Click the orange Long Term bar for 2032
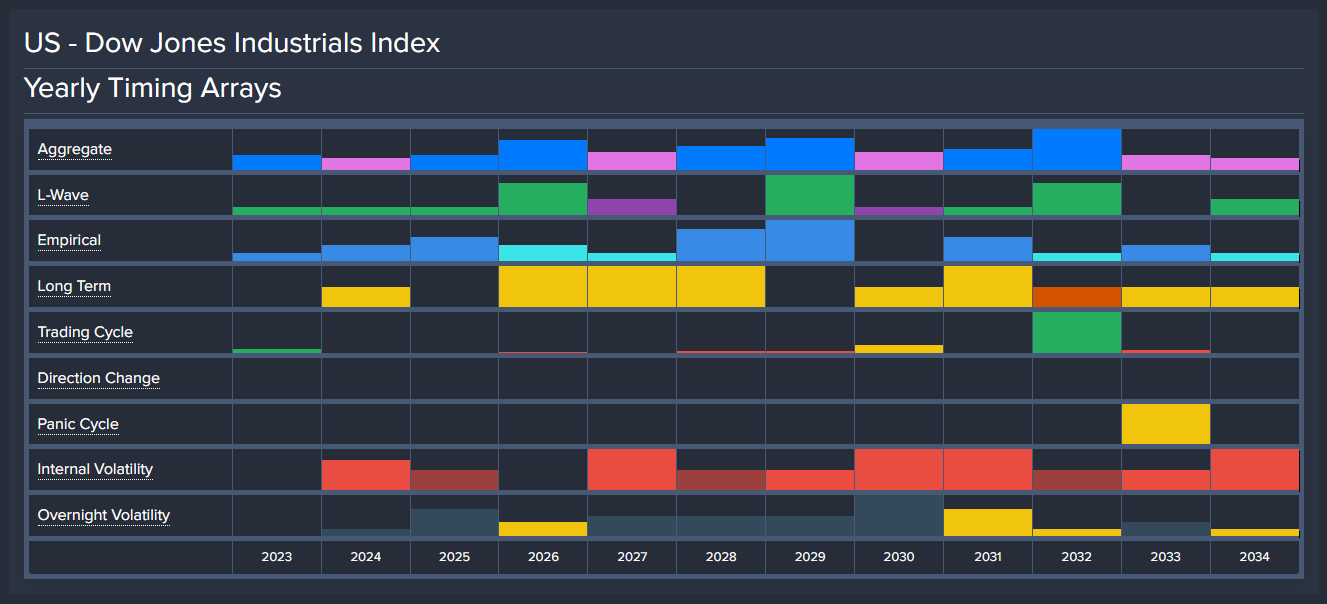 pyautogui.click(x=1076, y=297)
